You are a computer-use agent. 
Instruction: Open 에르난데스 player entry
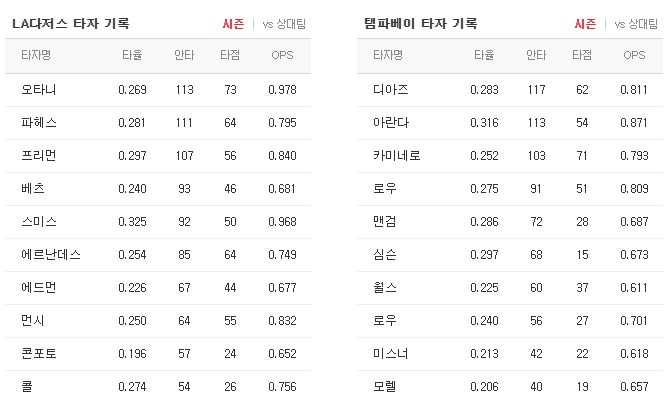point(51,254)
